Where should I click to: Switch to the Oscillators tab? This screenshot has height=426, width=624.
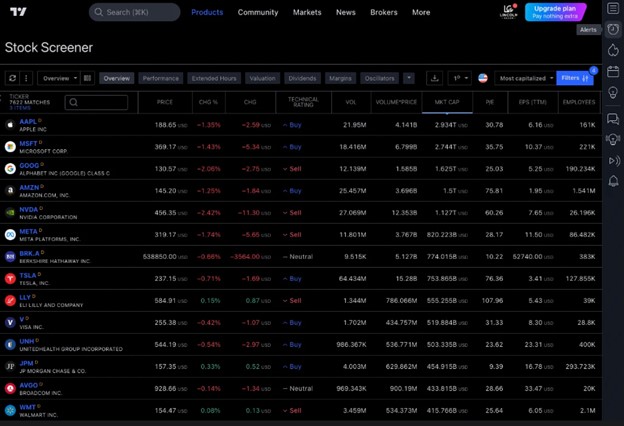point(380,78)
